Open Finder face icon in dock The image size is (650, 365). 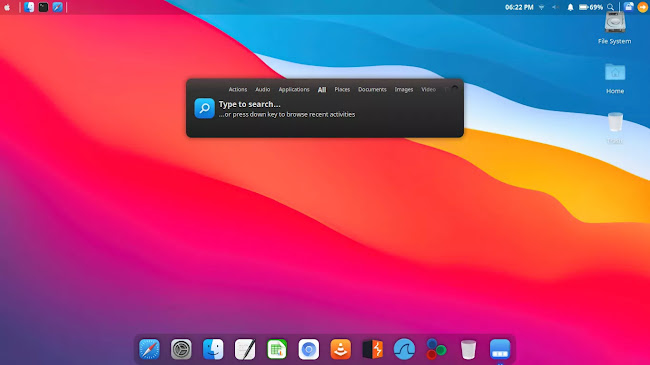(213, 349)
